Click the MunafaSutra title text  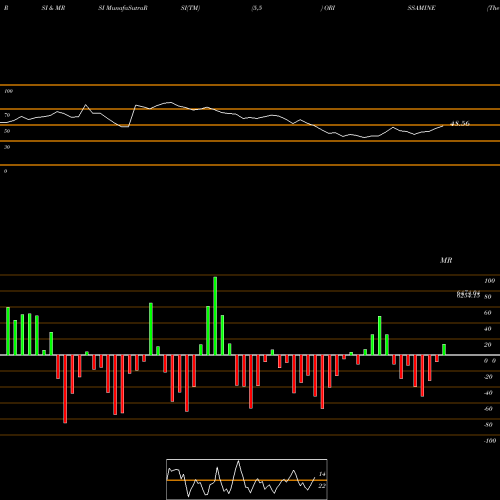point(123,8)
